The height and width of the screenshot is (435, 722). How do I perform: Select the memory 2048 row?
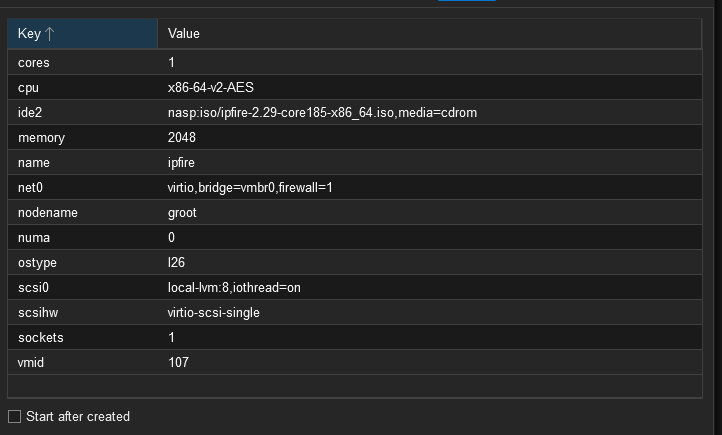(x=355, y=137)
